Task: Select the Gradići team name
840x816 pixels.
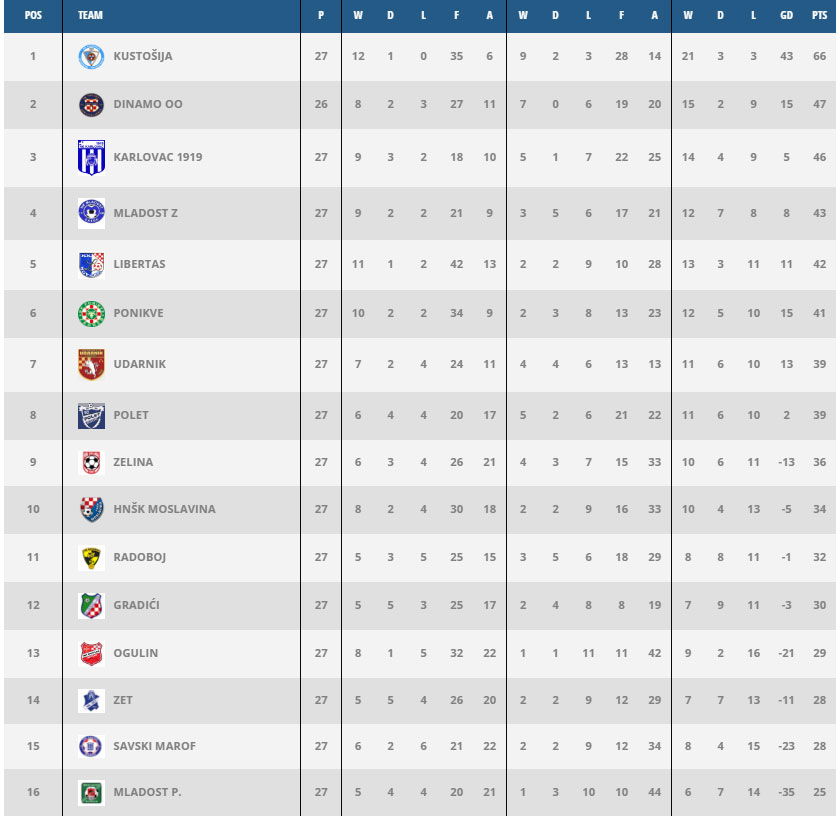Action: tap(138, 605)
